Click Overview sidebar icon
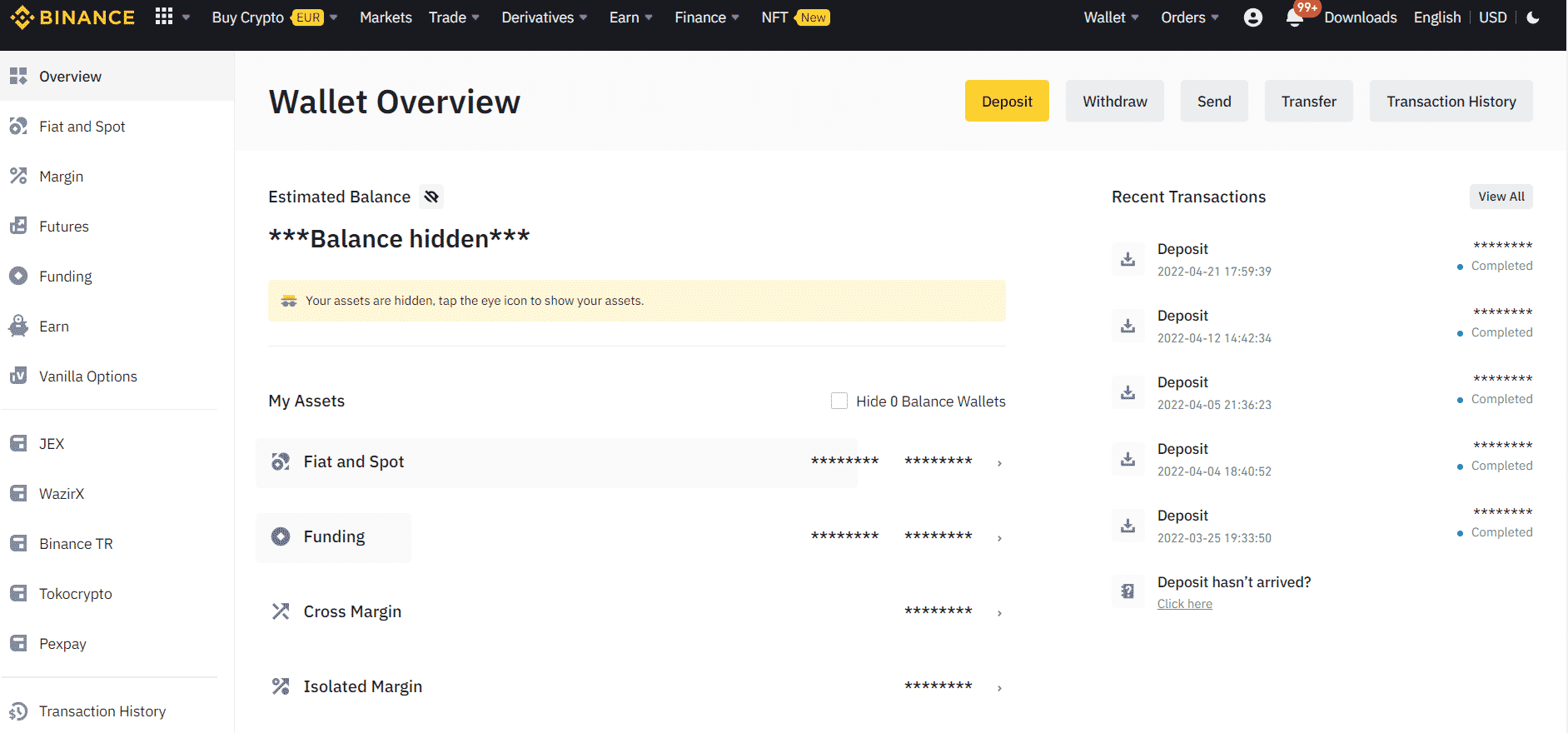The width and height of the screenshot is (1568, 733). [x=18, y=76]
